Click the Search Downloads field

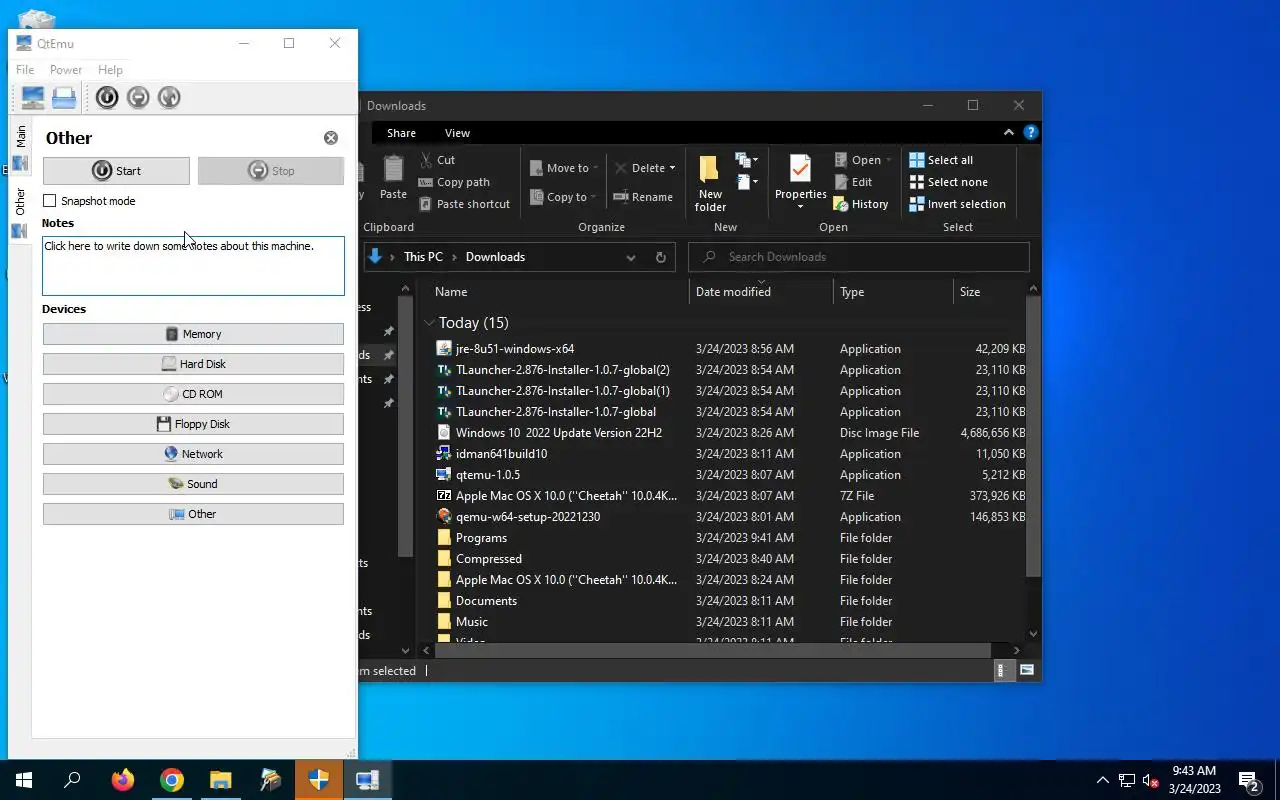(x=859, y=257)
